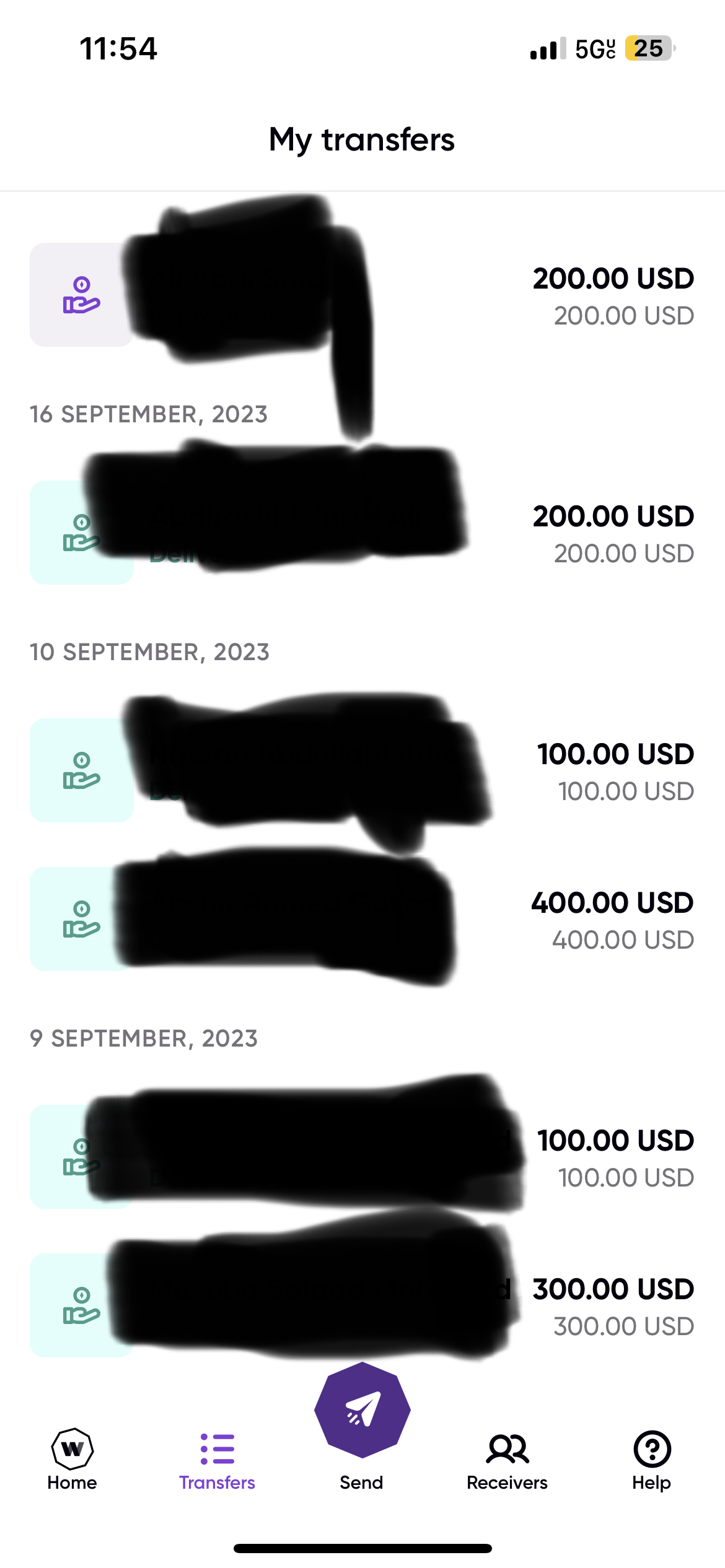725x1568 pixels.
Task: Switch to the Help tab label
Action: click(x=652, y=1483)
